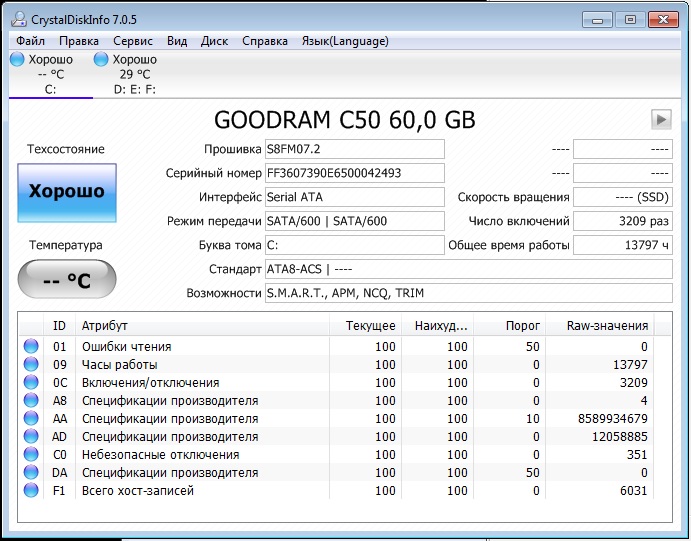Click the Техсостояние label
691x541 pixels.
click(66, 149)
